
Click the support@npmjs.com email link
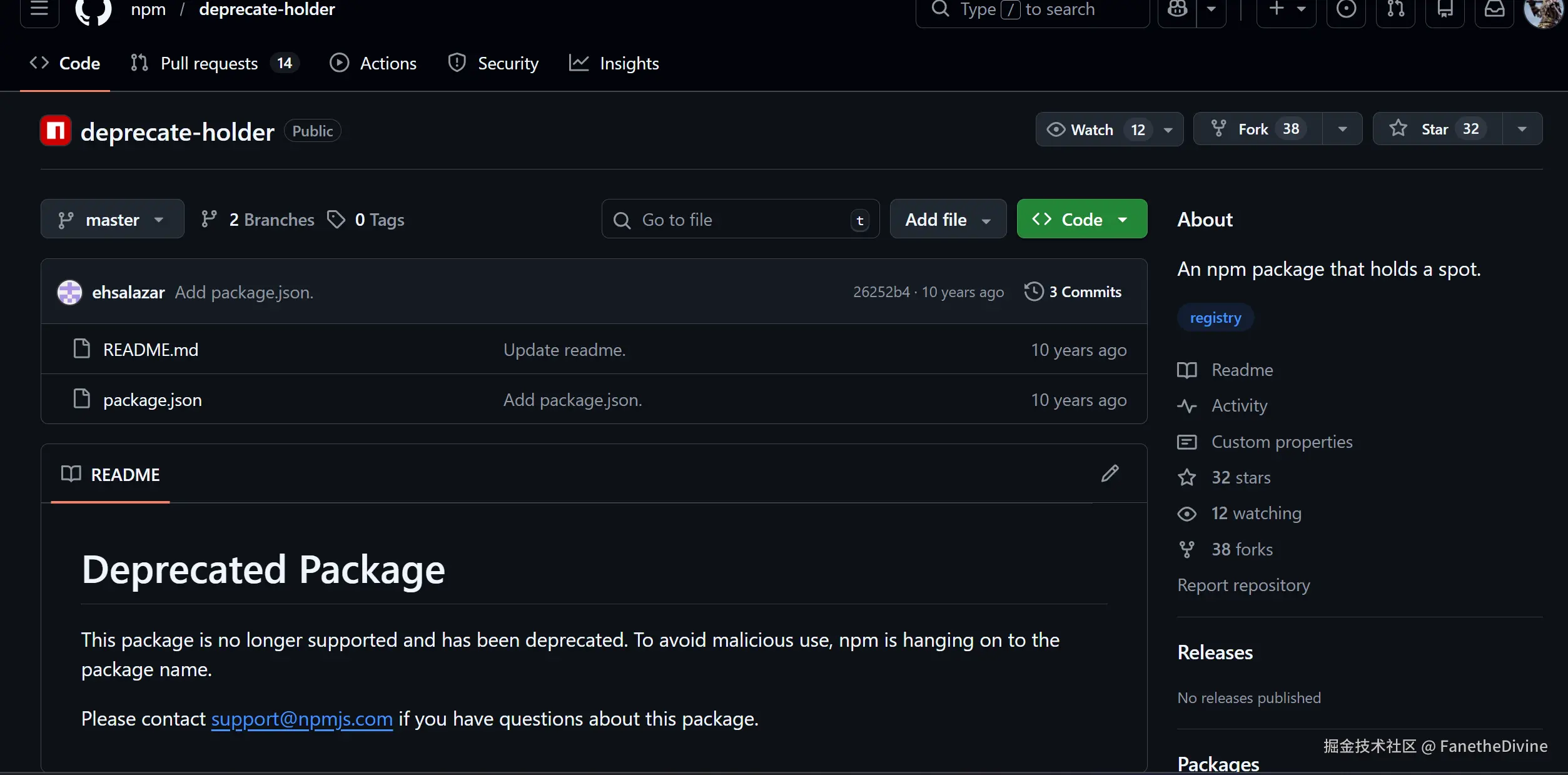[x=301, y=719]
